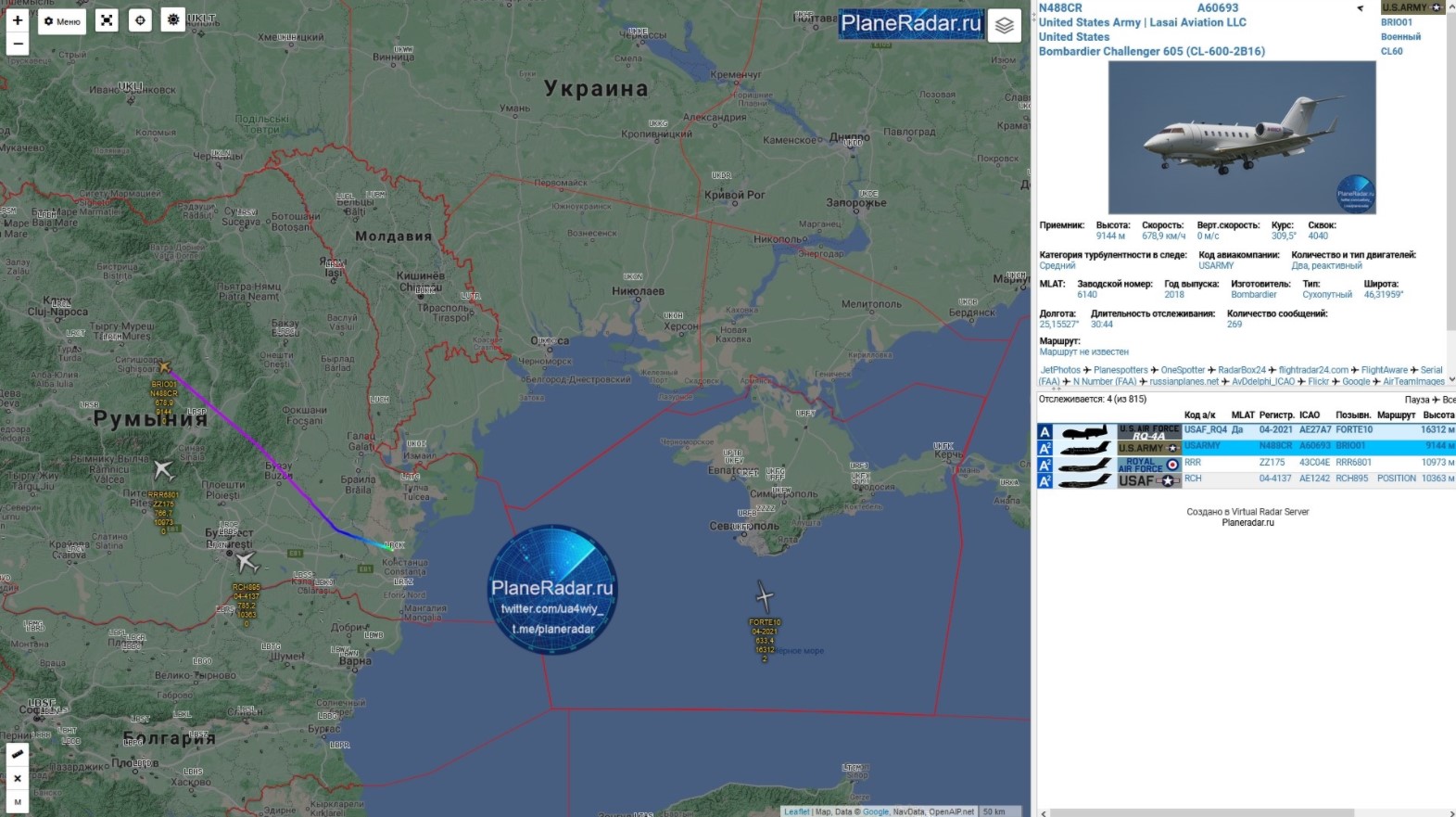Viewport: 1456px width, 817px height.
Task: Click the fullscreen map icon
Action: (x=108, y=20)
